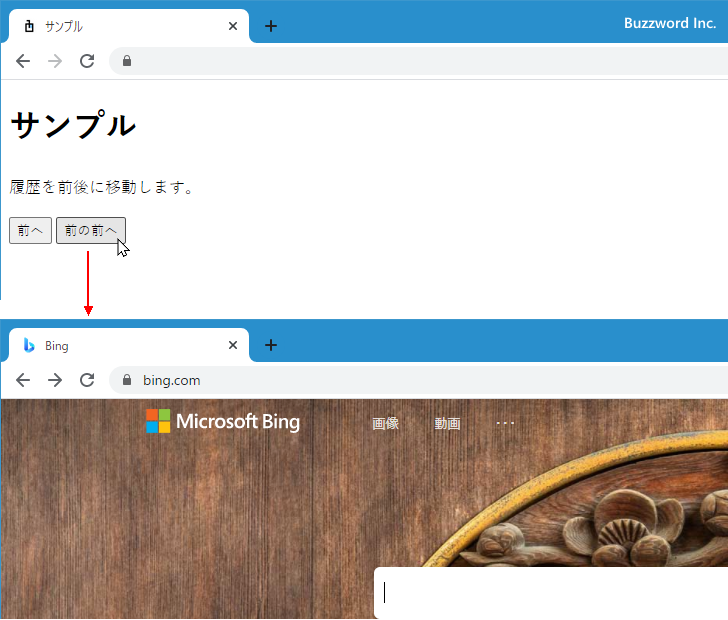This screenshot has height=620, width=728.
Task: Click bing.com URL in address bar
Action: pyautogui.click(x=172, y=380)
